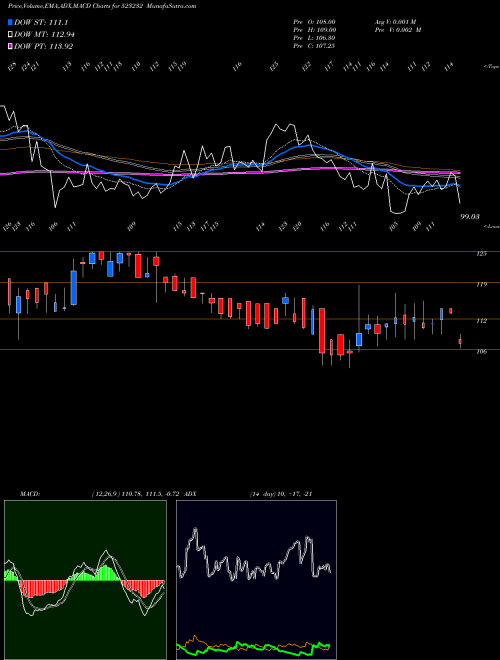Click the 'ADX' panel heading
This screenshot has height=660, width=500.
192,494
